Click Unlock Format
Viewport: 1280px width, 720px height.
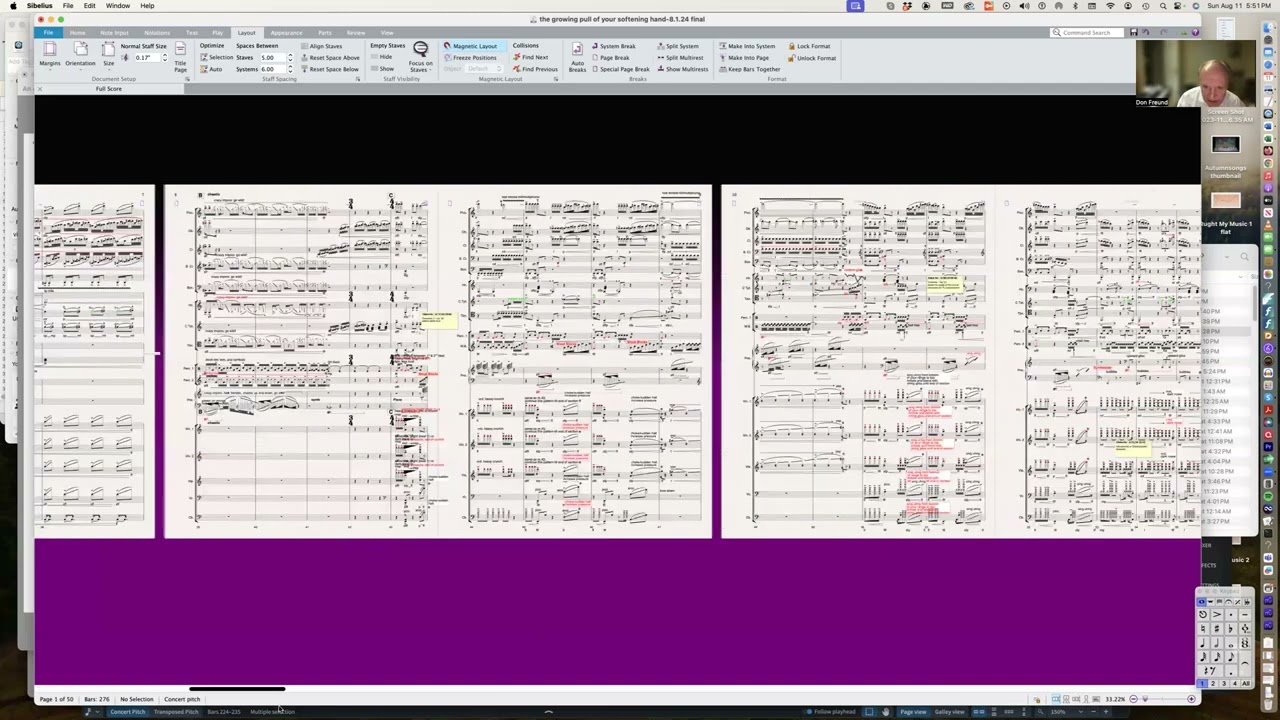pyautogui.click(x=812, y=58)
